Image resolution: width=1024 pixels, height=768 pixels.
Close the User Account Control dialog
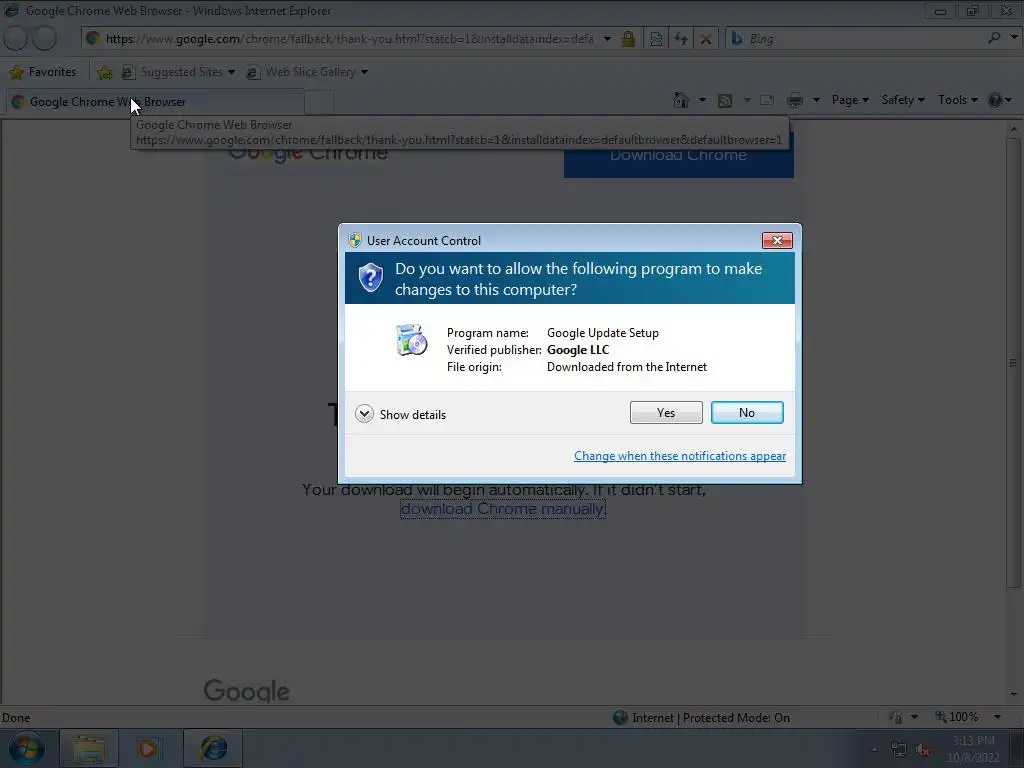click(x=776, y=240)
